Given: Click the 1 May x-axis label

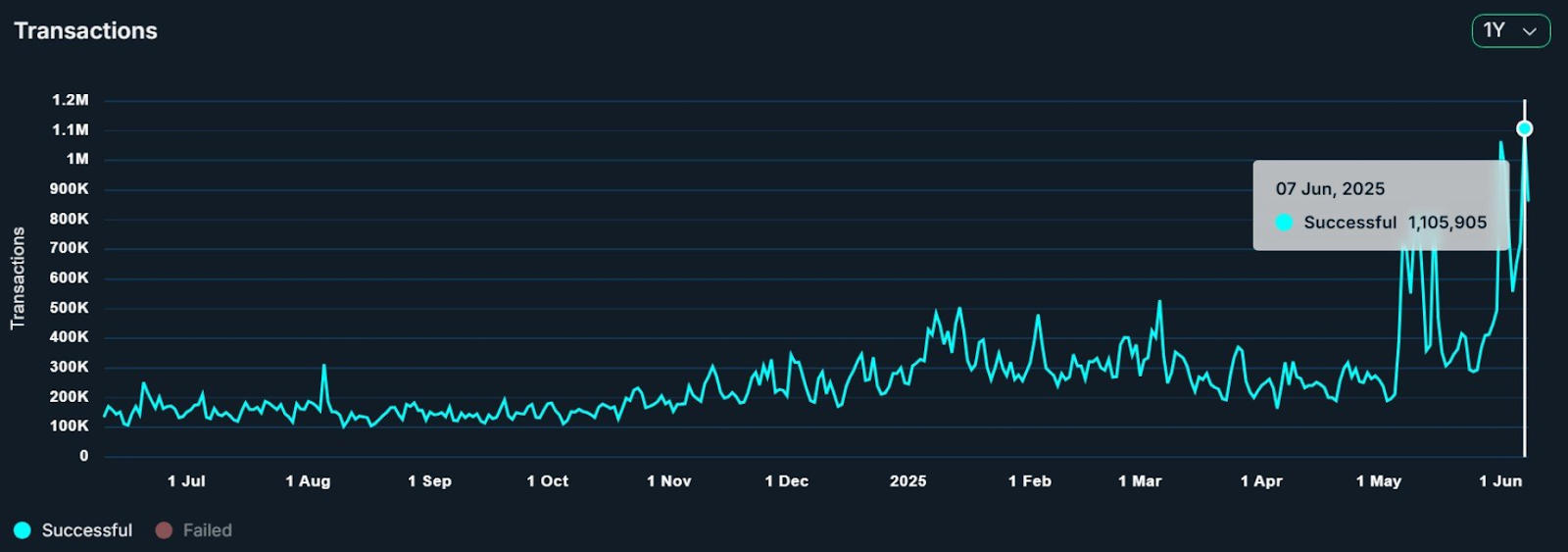Looking at the screenshot, I should click(1379, 481).
